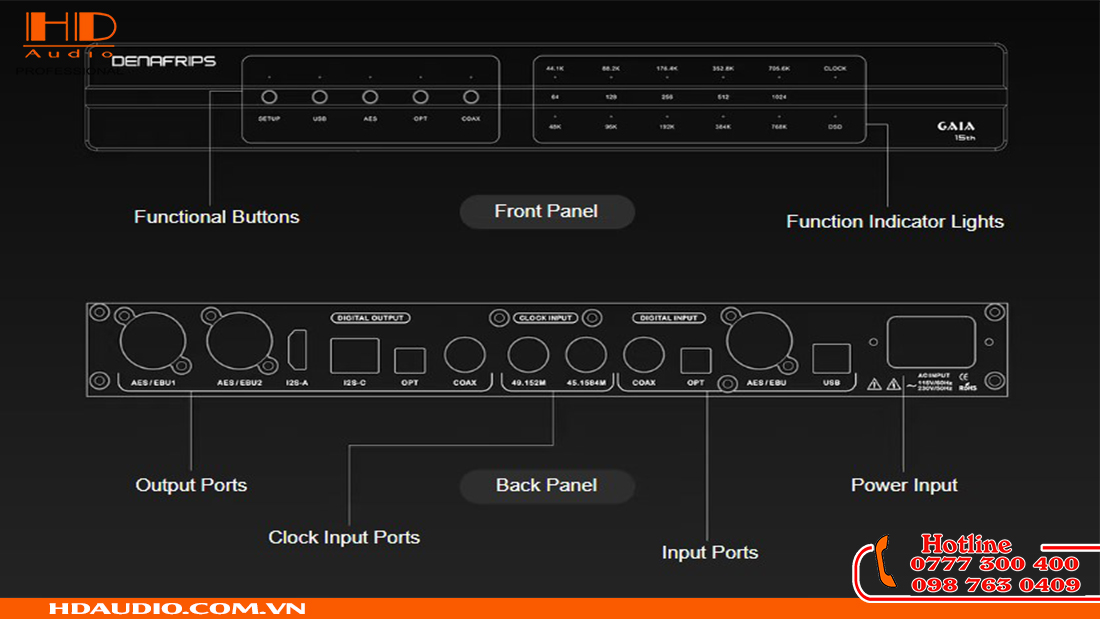The height and width of the screenshot is (619, 1100).
Task: Click the AES/EBU1 XLR output connector
Action: pyautogui.click(x=153, y=341)
